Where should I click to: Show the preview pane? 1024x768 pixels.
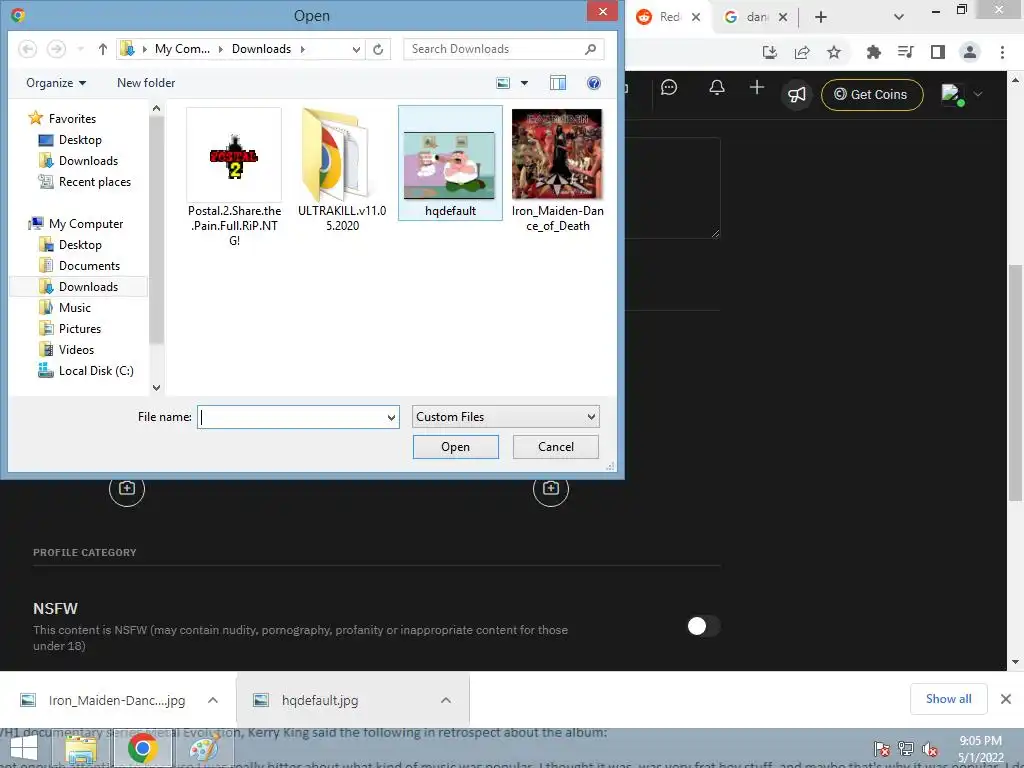[x=558, y=83]
